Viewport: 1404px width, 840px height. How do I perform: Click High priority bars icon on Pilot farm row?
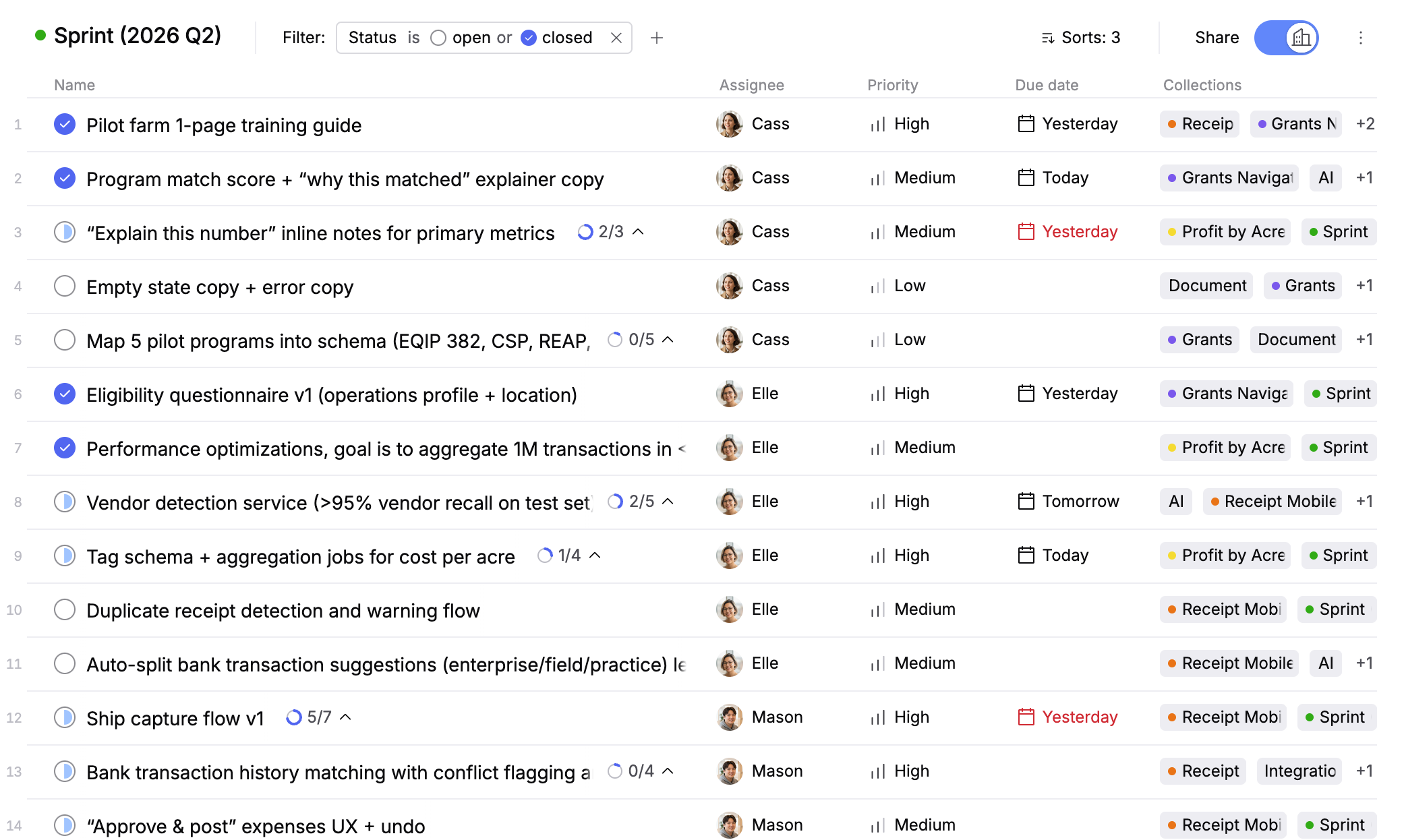tap(877, 125)
